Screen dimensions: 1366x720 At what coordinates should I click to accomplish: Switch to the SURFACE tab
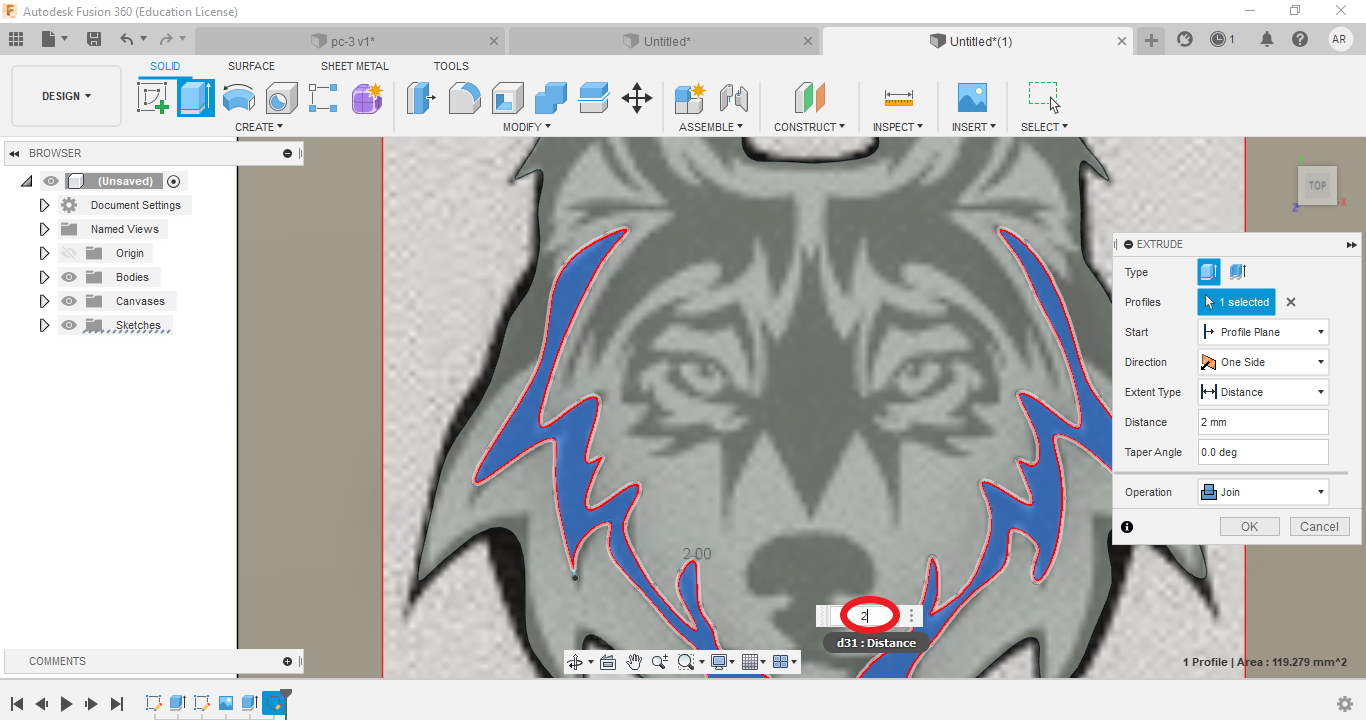pyautogui.click(x=251, y=66)
